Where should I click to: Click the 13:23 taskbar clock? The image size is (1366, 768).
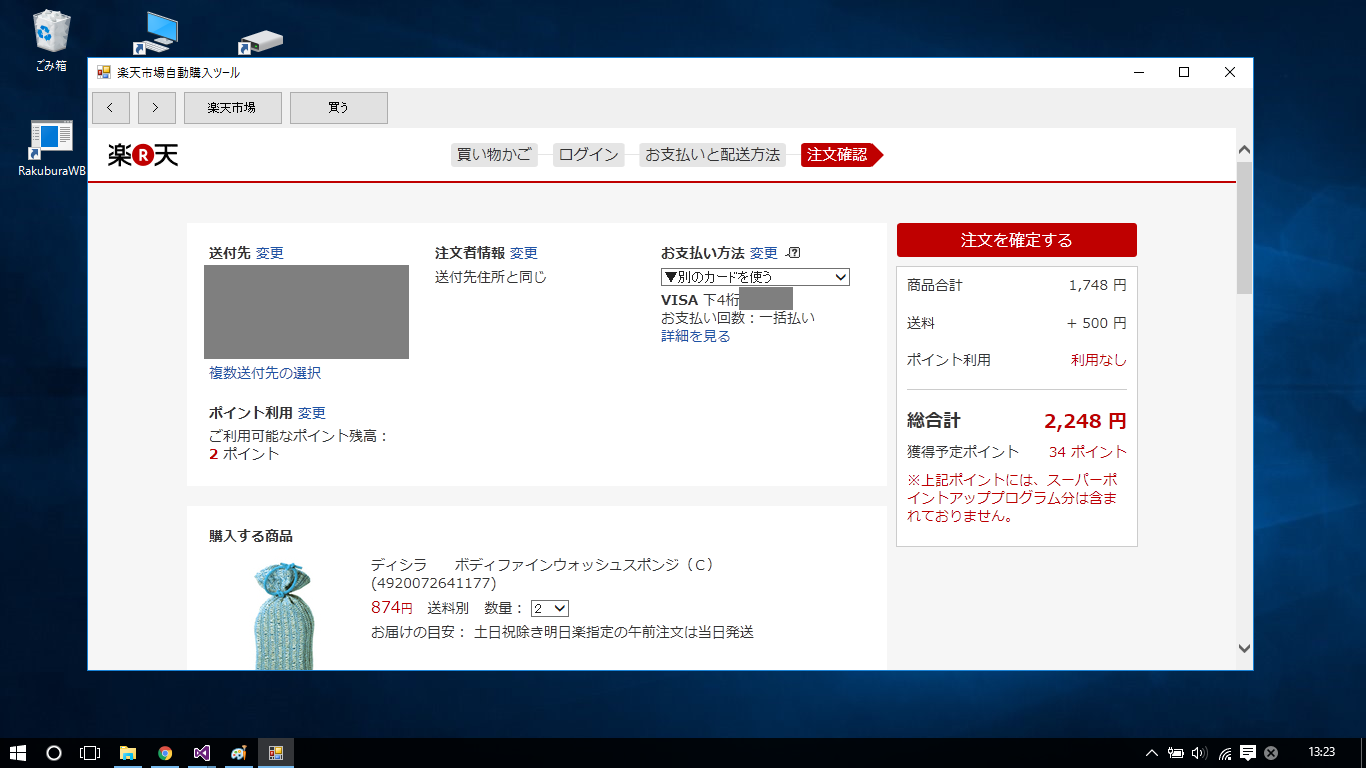1321,752
